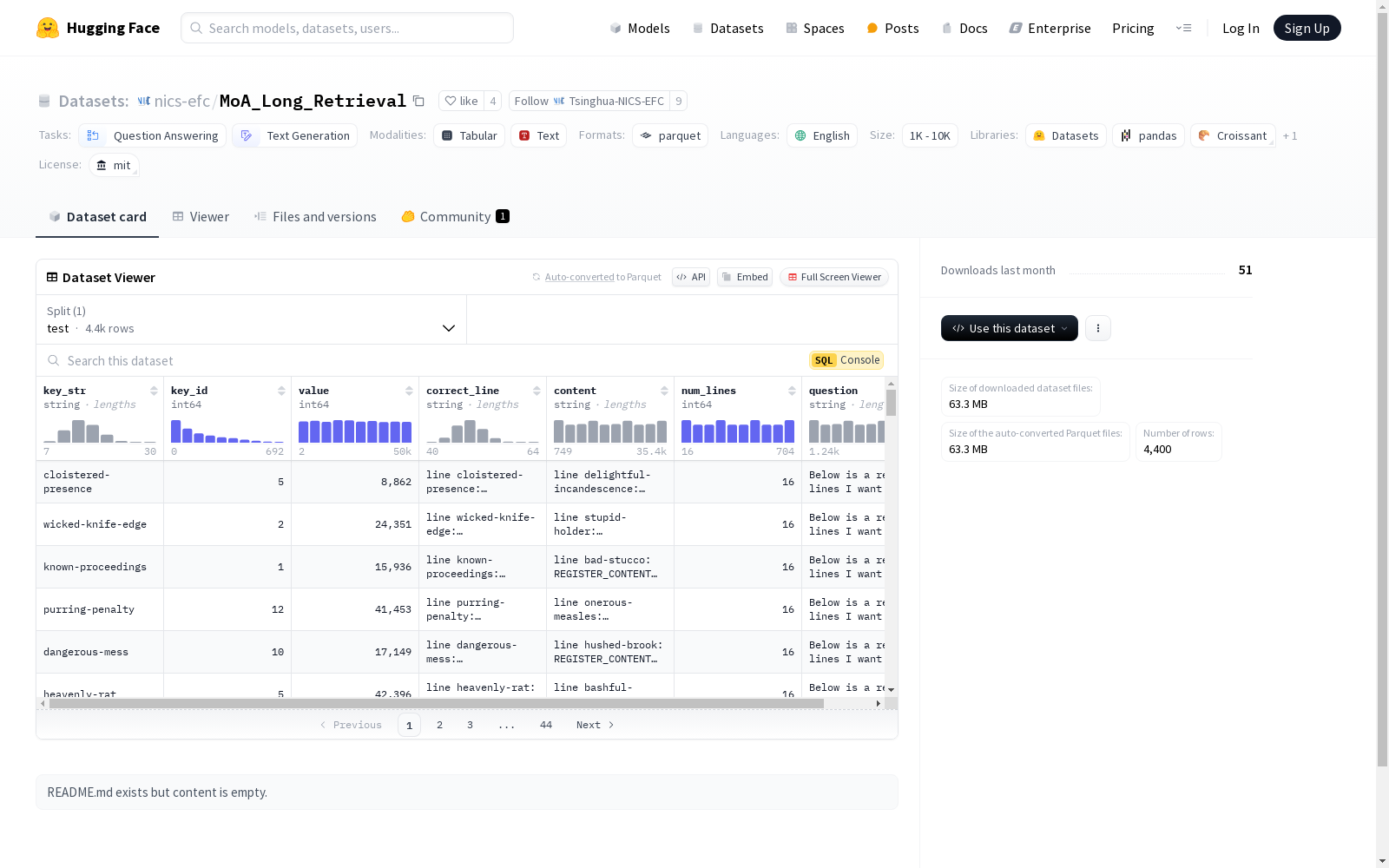Image resolution: width=1389 pixels, height=868 pixels.
Task: Click the dataset table's vertical scrollbar
Action: click(x=891, y=403)
